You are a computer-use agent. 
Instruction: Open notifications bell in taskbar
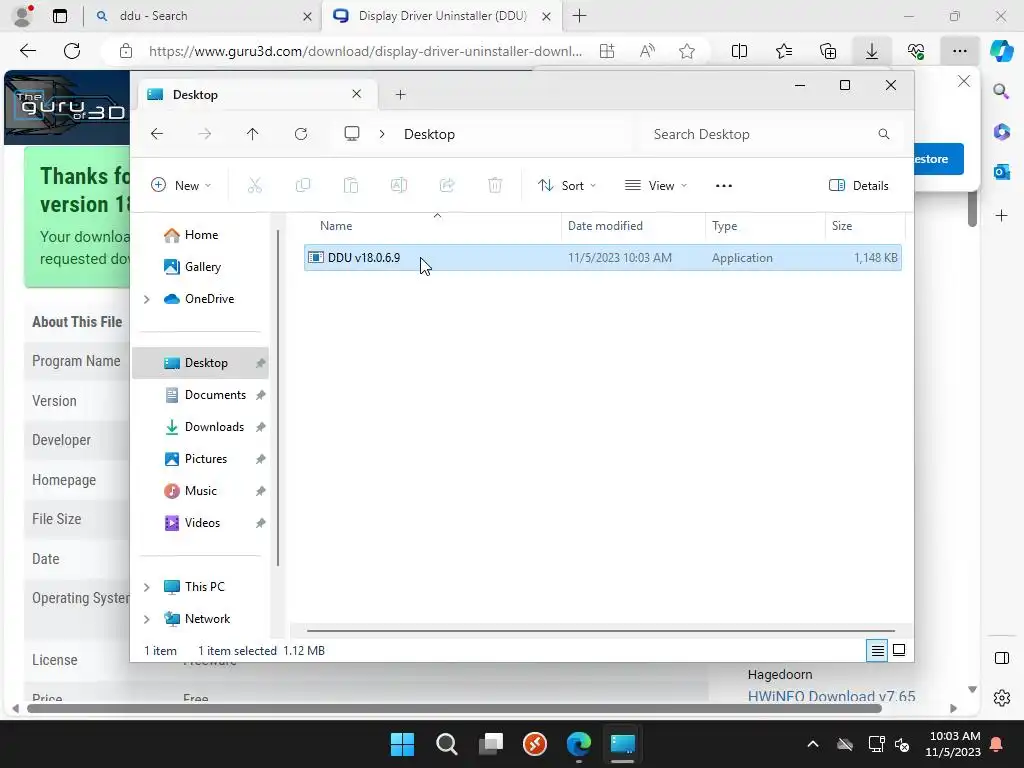(x=997, y=744)
